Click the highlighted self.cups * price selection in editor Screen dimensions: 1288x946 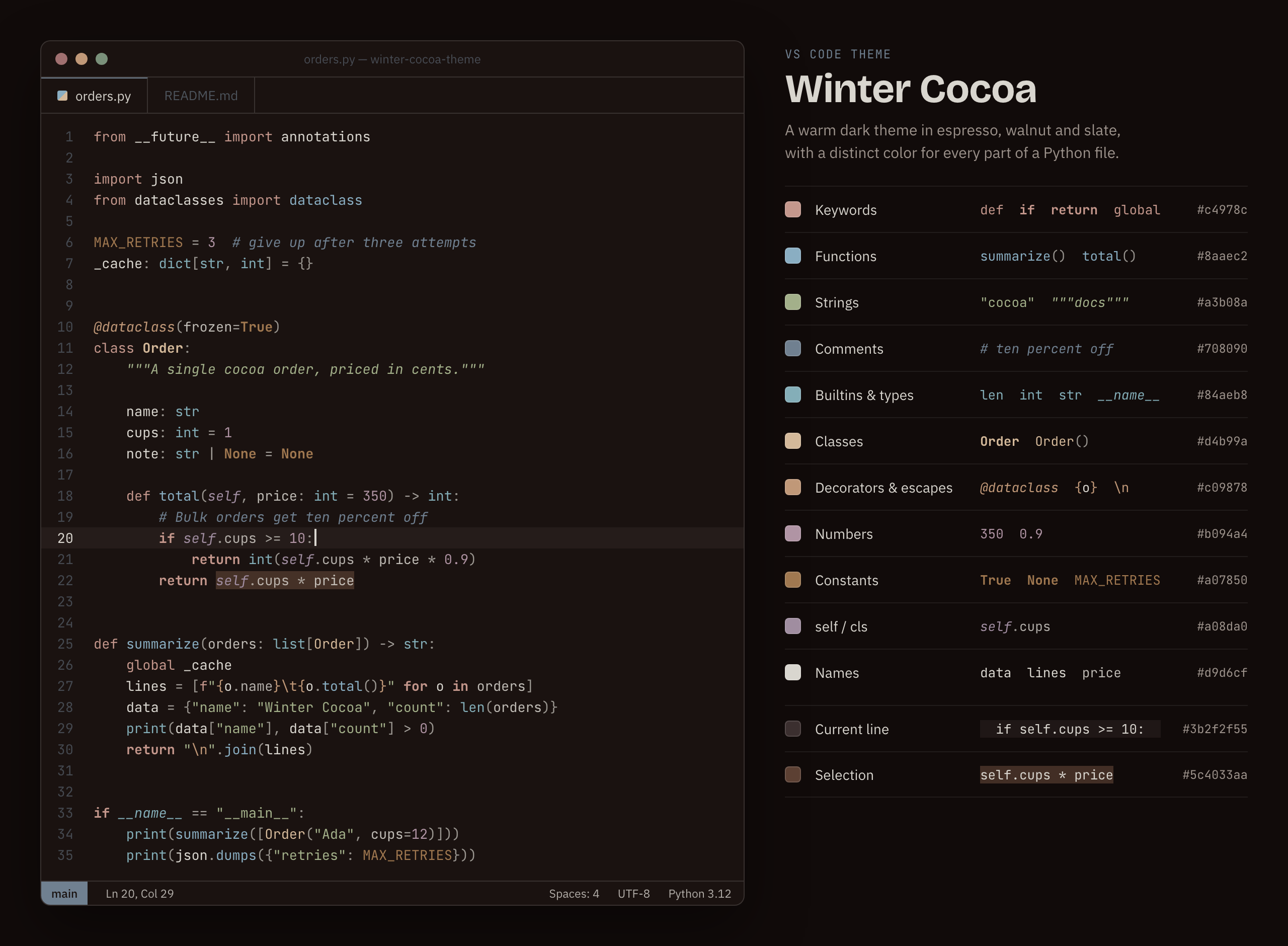click(x=284, y=581)
